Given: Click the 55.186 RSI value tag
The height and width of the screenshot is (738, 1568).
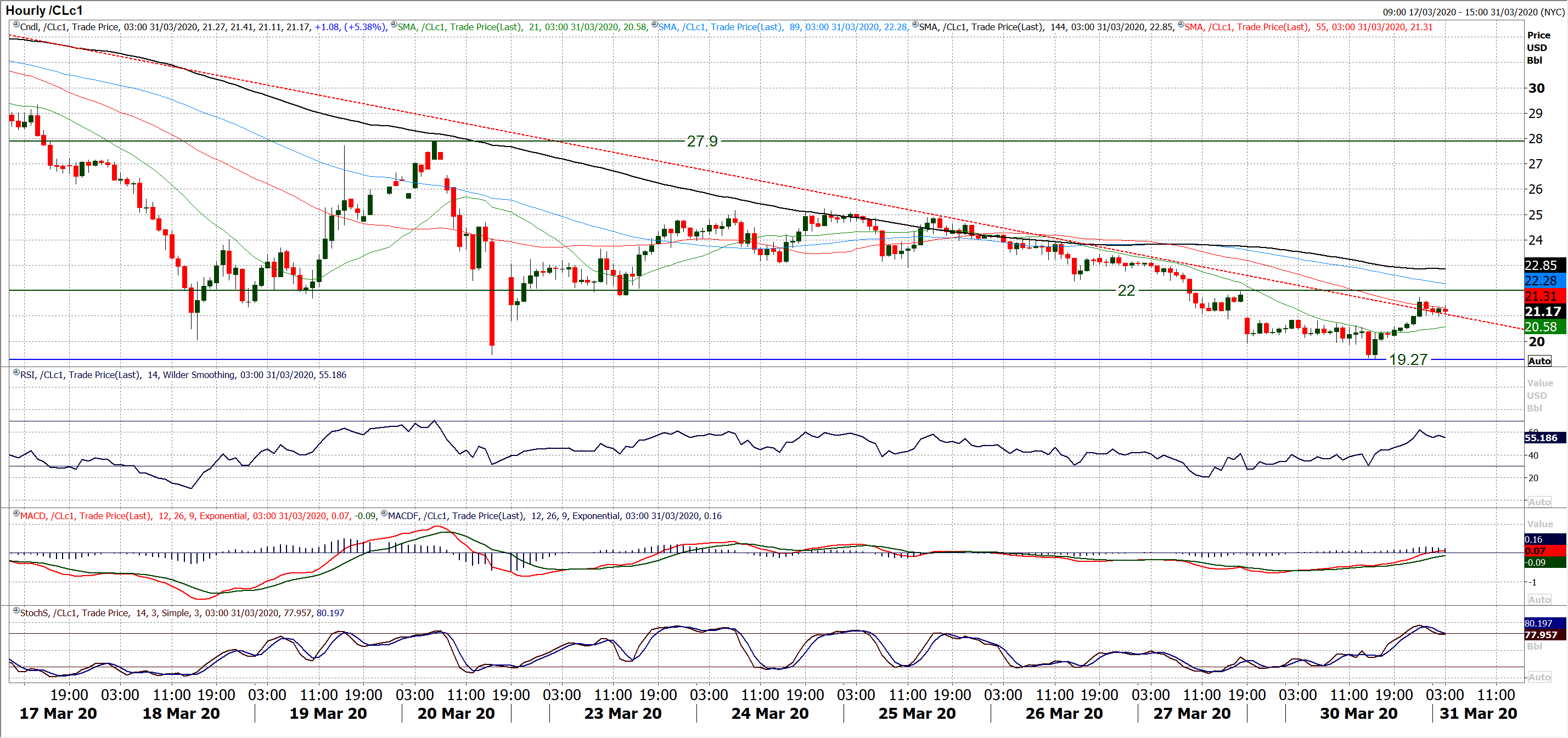Looking at the screenshot, I should [1544, 438].
